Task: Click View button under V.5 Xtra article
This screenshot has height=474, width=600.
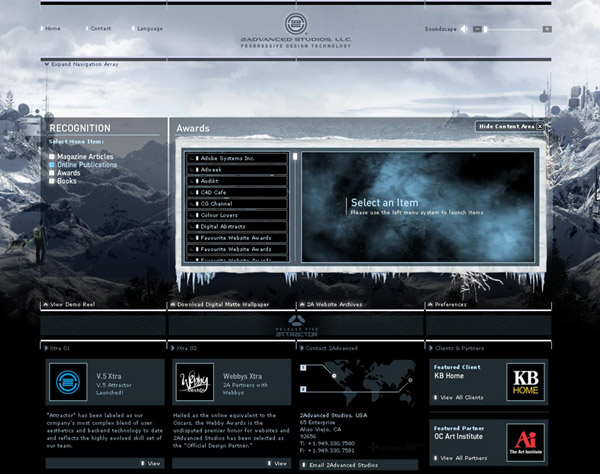Action: (x=105, y=463)
